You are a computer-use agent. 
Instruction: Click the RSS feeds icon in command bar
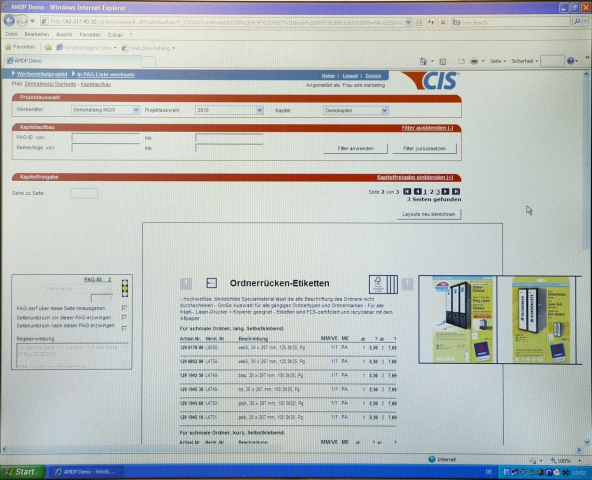point(443,61)
